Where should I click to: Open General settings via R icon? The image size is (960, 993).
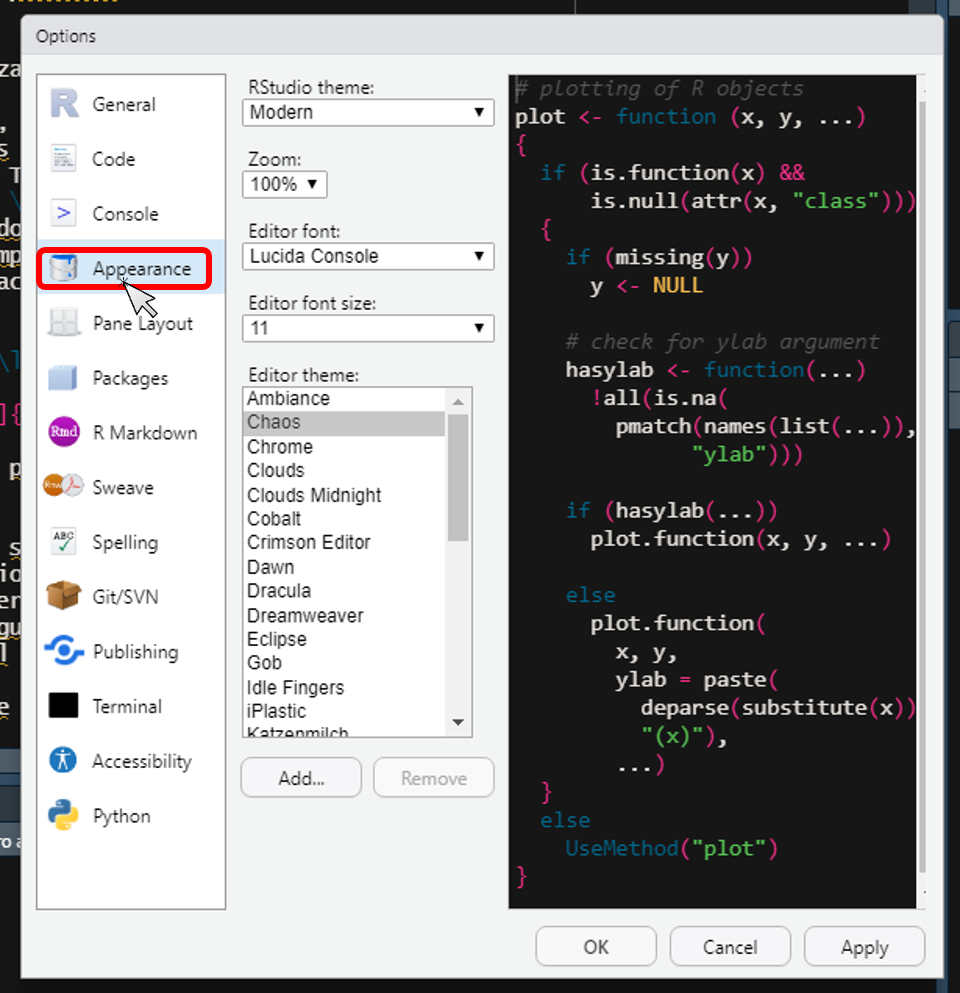coord(64,104)
